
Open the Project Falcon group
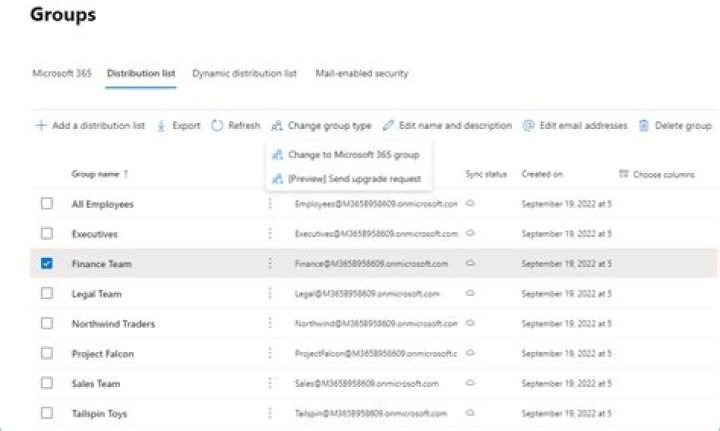point(103,354)
